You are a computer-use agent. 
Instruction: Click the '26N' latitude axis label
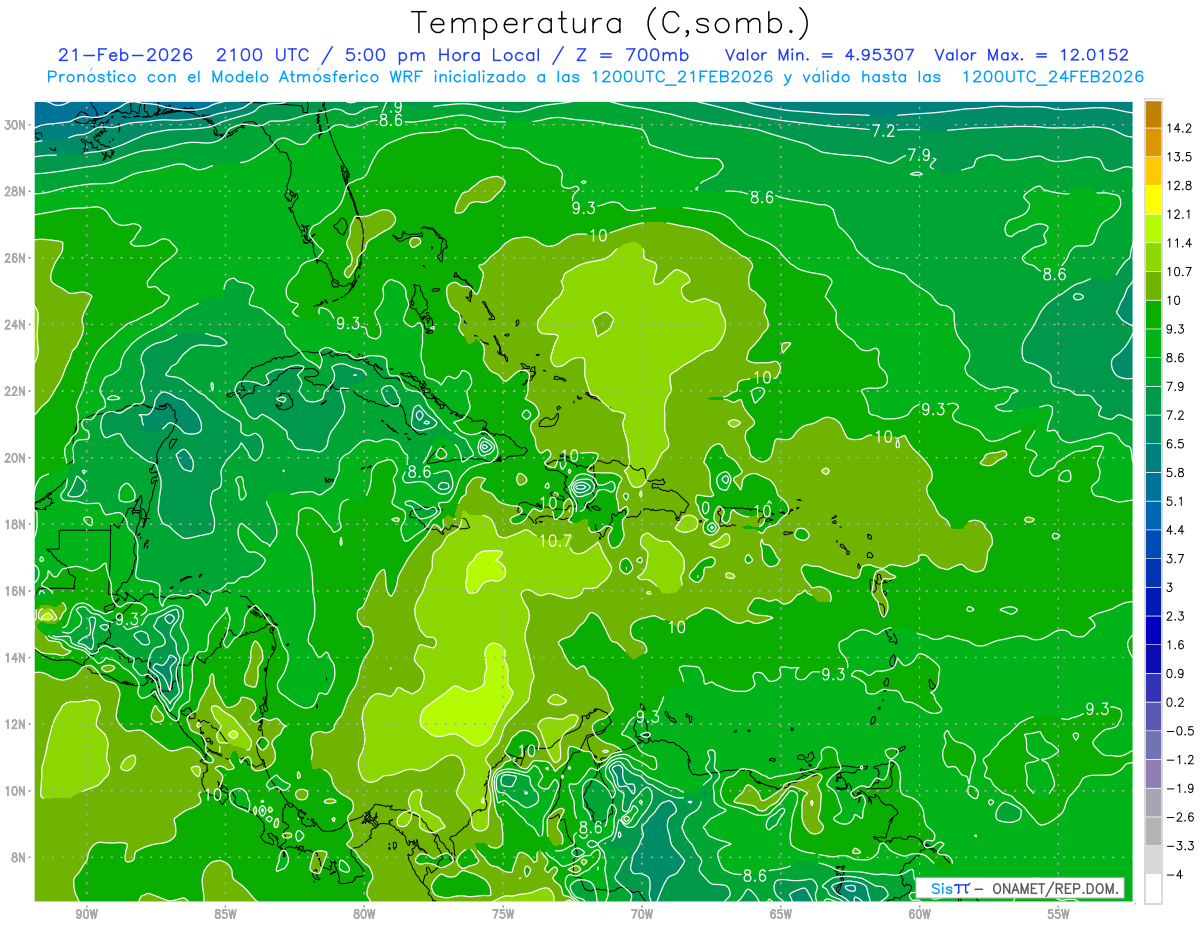(x=17, y=258)
